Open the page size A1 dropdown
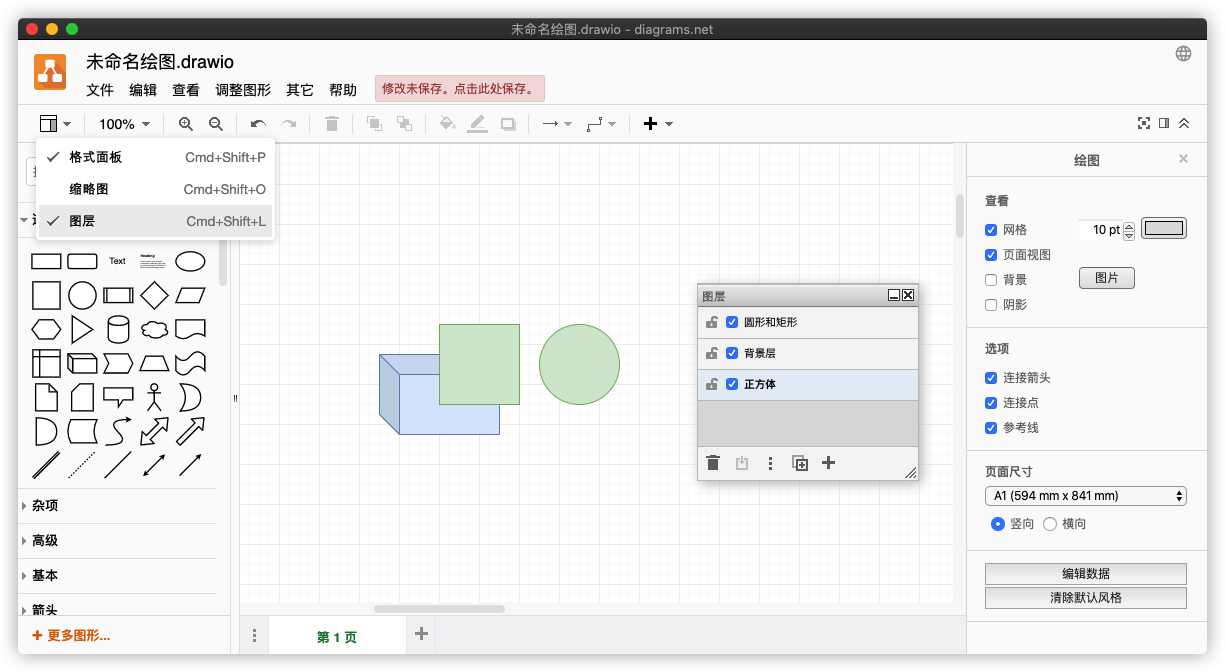 point(1085,496)
